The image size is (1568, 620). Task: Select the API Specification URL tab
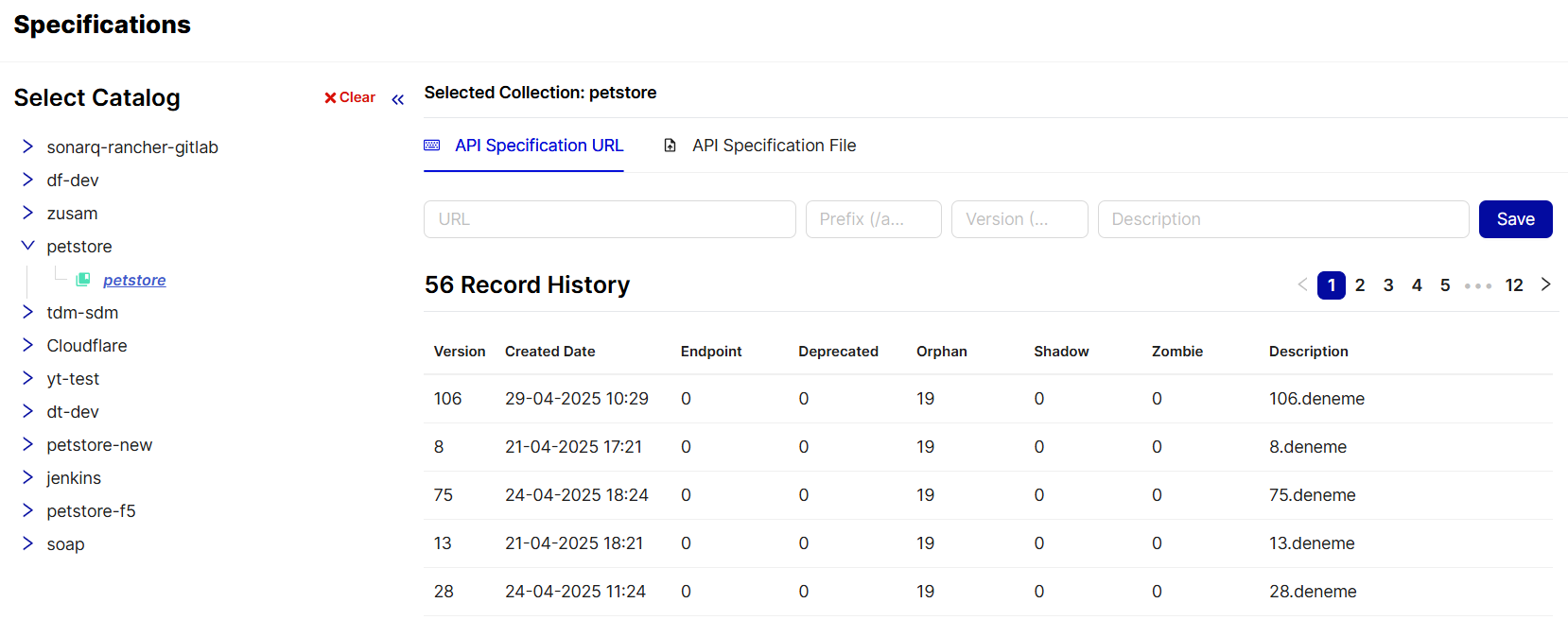538,146
